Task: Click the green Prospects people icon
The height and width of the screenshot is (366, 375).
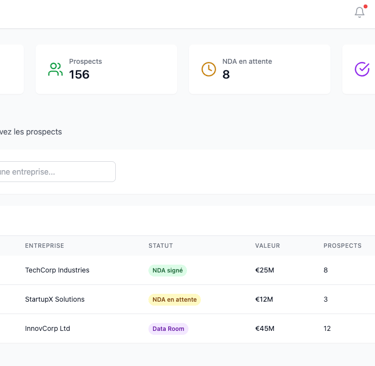Action: [x=55, y=70]
